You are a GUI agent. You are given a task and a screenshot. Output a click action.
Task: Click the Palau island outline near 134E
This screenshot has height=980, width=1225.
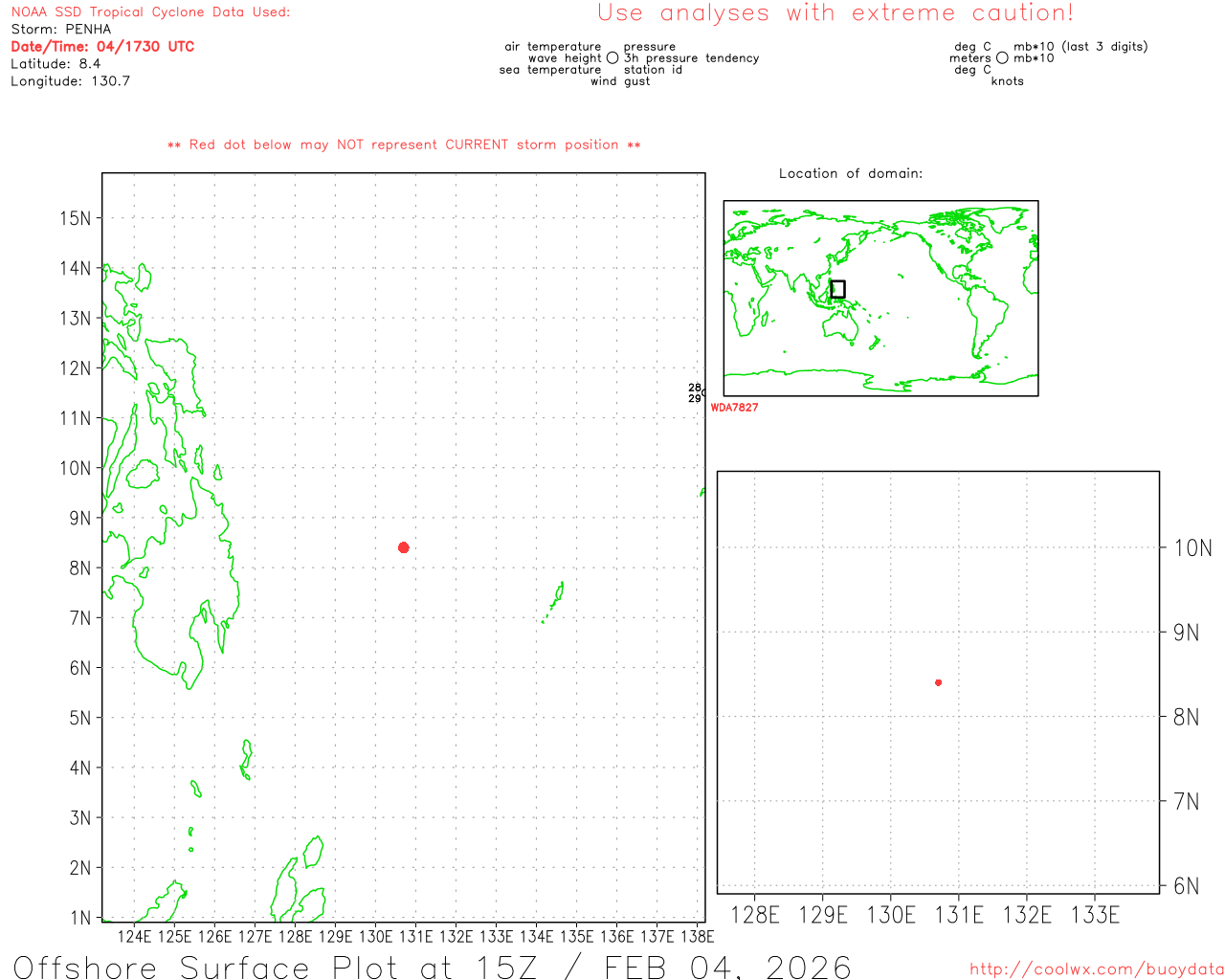556,596
